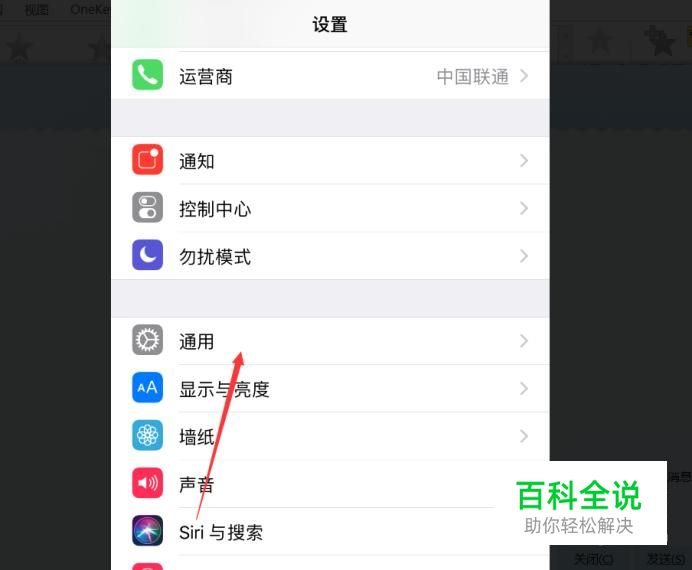Click the 设置 title header
This screenshot has height=570, width=692.
pos(330,24)
